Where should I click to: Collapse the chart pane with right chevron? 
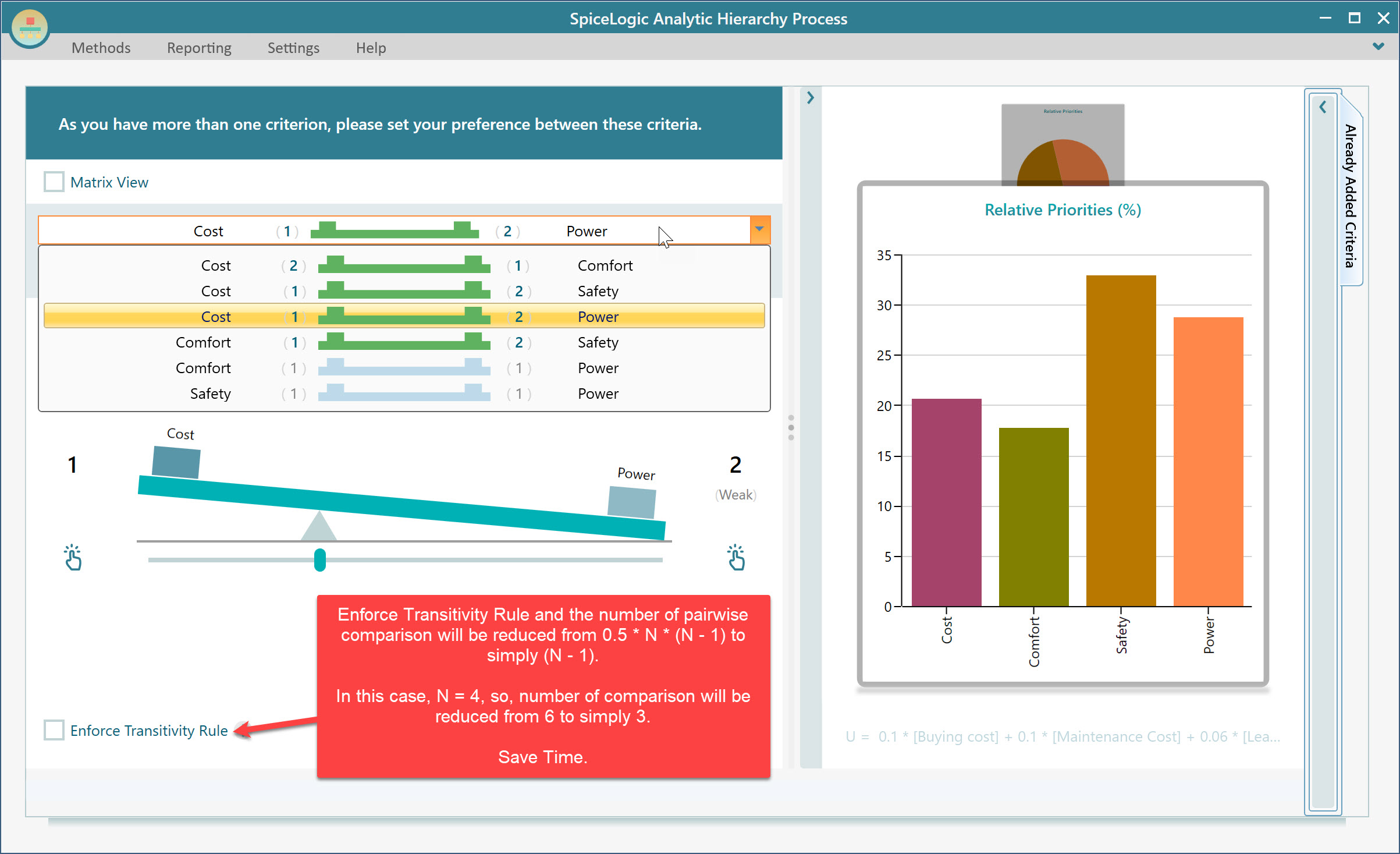(x=810, y=98)
